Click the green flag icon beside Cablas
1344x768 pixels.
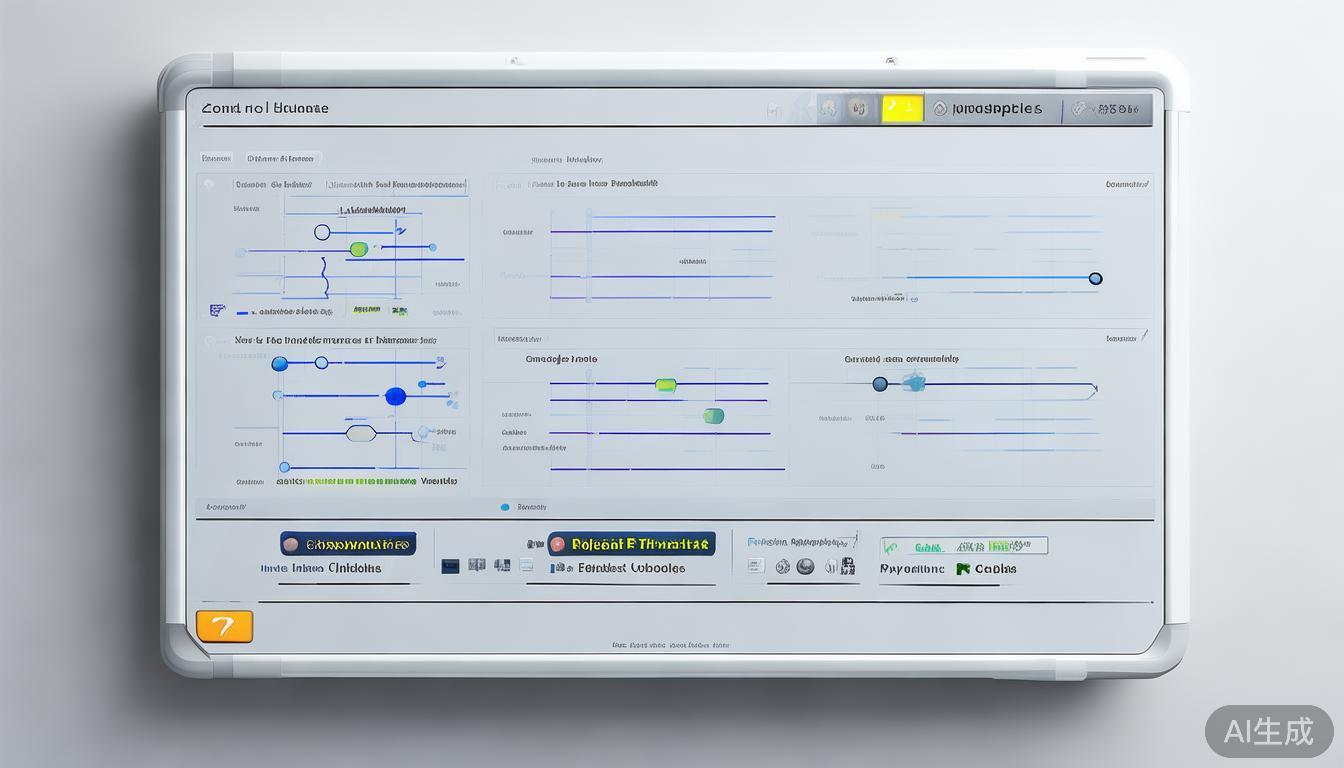pyautogui.click(x=963, y=569)
